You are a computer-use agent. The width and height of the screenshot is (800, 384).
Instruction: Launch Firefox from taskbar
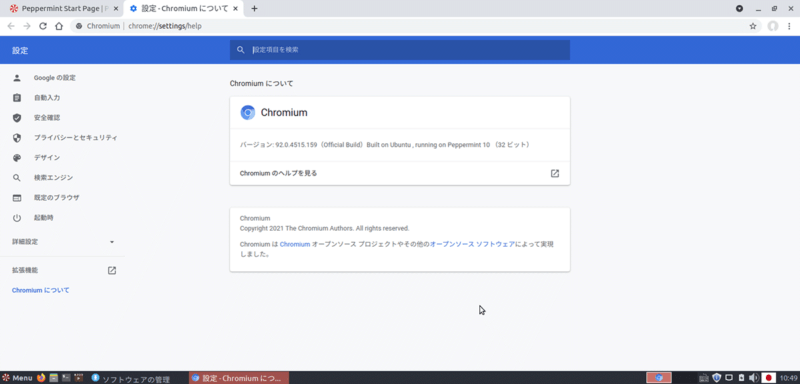41,378
